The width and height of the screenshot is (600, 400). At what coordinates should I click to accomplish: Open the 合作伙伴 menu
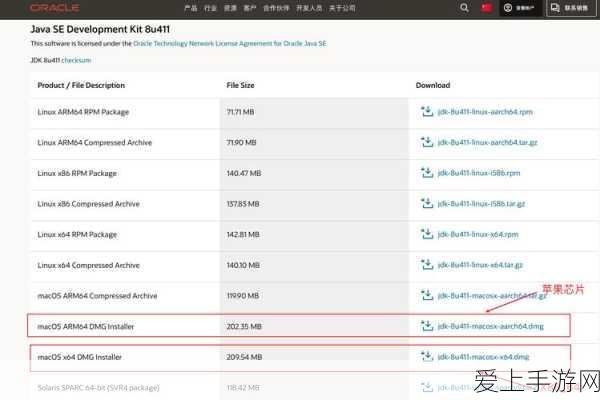point(276,8)
